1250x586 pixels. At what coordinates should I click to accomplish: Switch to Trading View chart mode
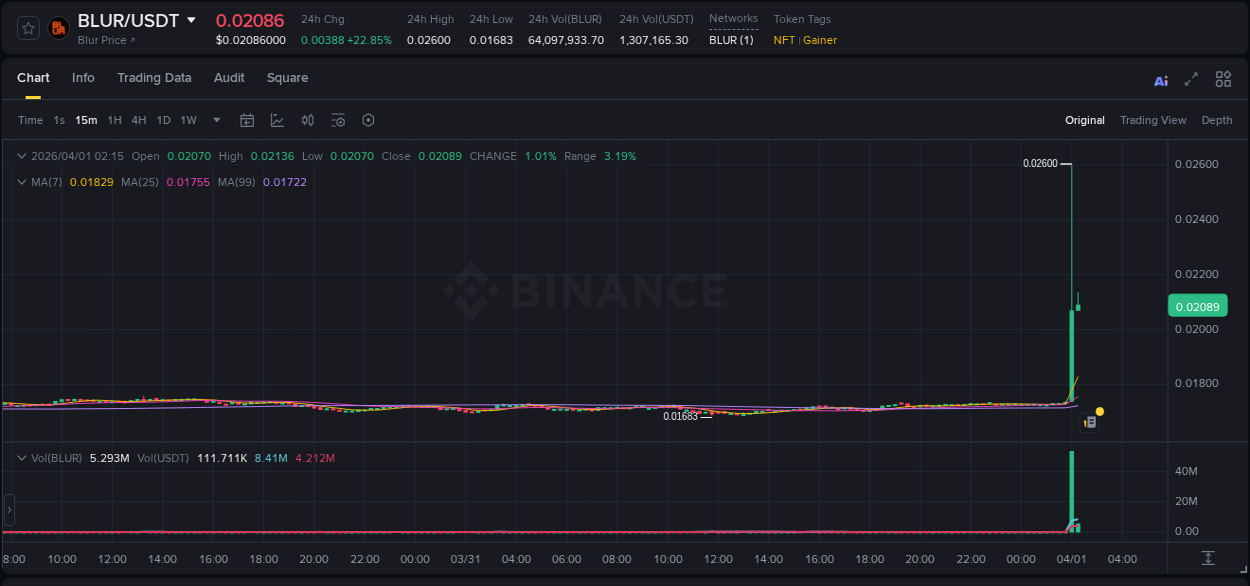click(x=1153, y=120)
